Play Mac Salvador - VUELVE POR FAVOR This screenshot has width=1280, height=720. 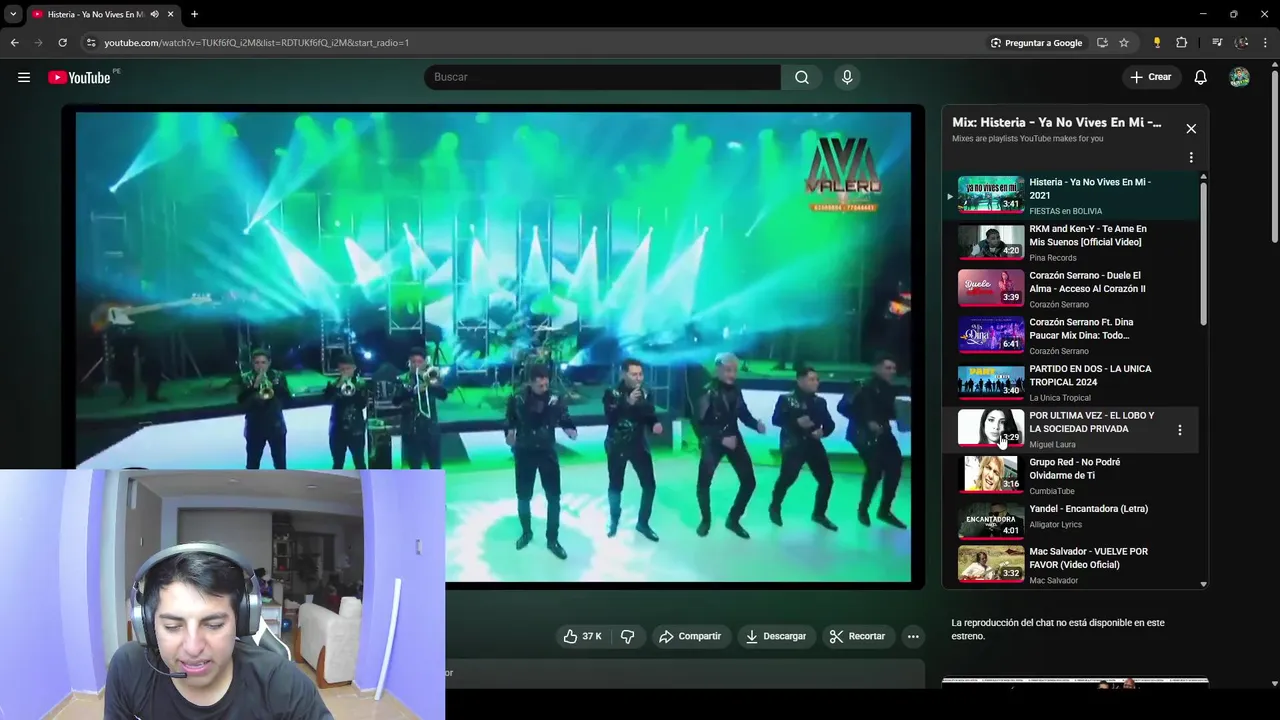tap(1072, 565)
